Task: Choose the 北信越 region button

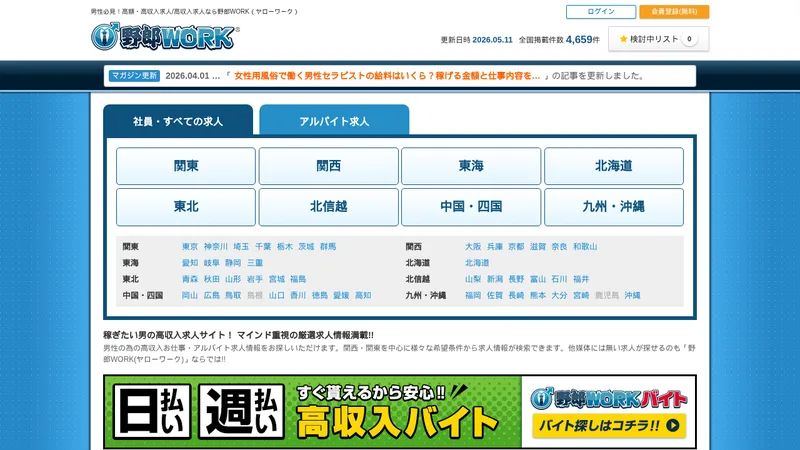Action: click(x=329, y=207)
